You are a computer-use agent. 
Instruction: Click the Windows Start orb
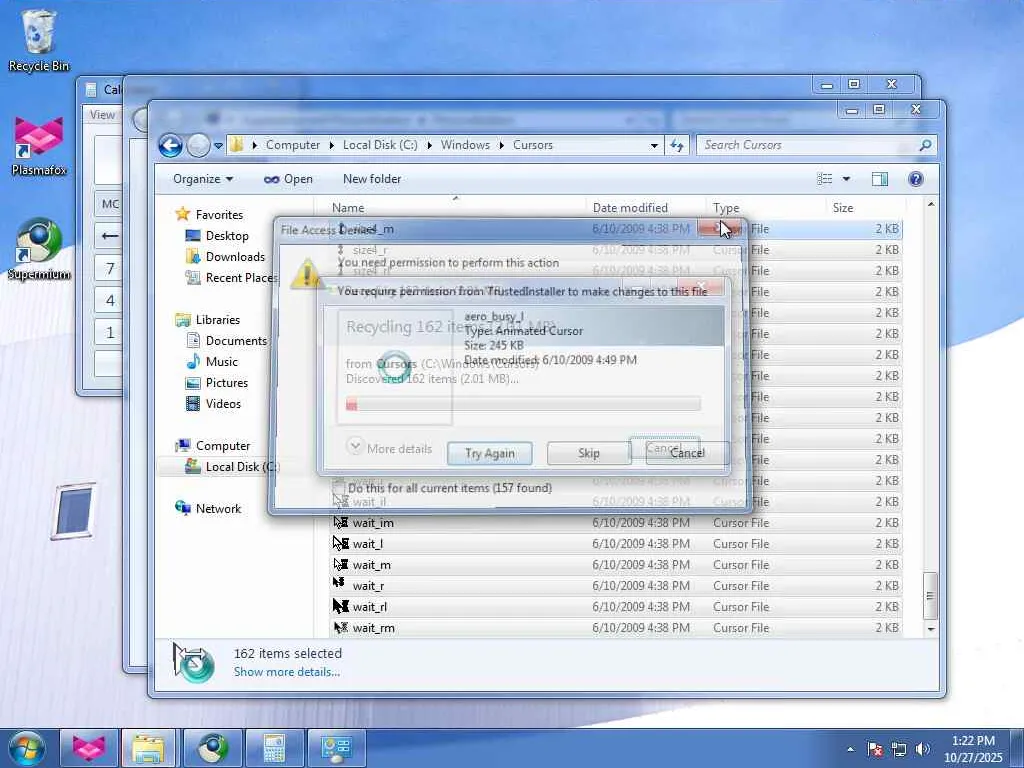click(x=27, y=748)
